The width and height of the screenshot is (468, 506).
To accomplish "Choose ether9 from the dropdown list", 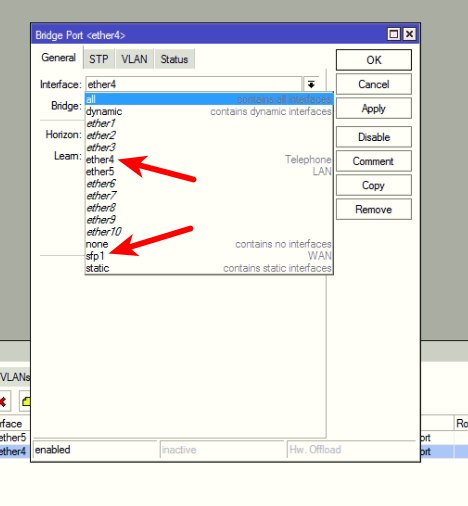I will click(x=209, y=220).
